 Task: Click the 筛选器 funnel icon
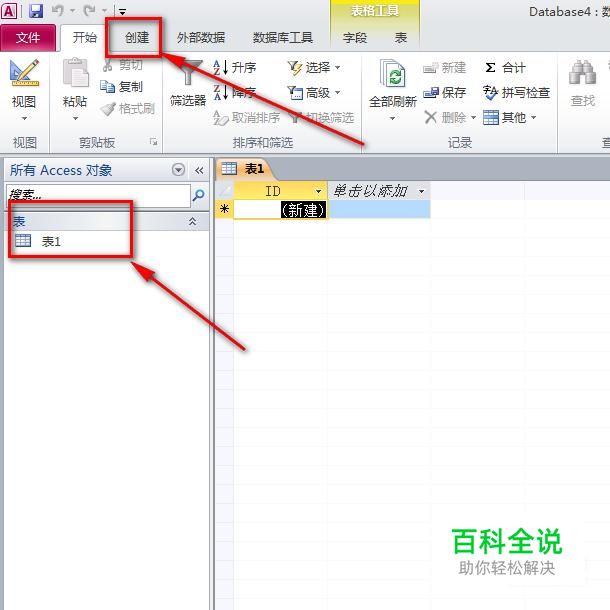[188, 72]
